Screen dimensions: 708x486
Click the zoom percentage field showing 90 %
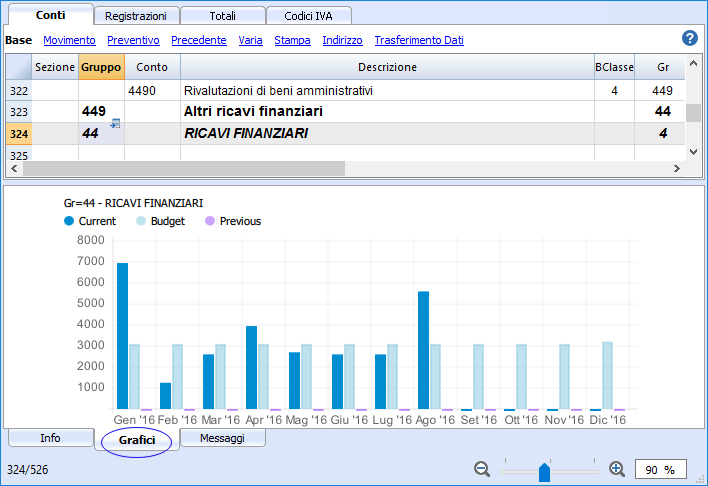point(661,469)
